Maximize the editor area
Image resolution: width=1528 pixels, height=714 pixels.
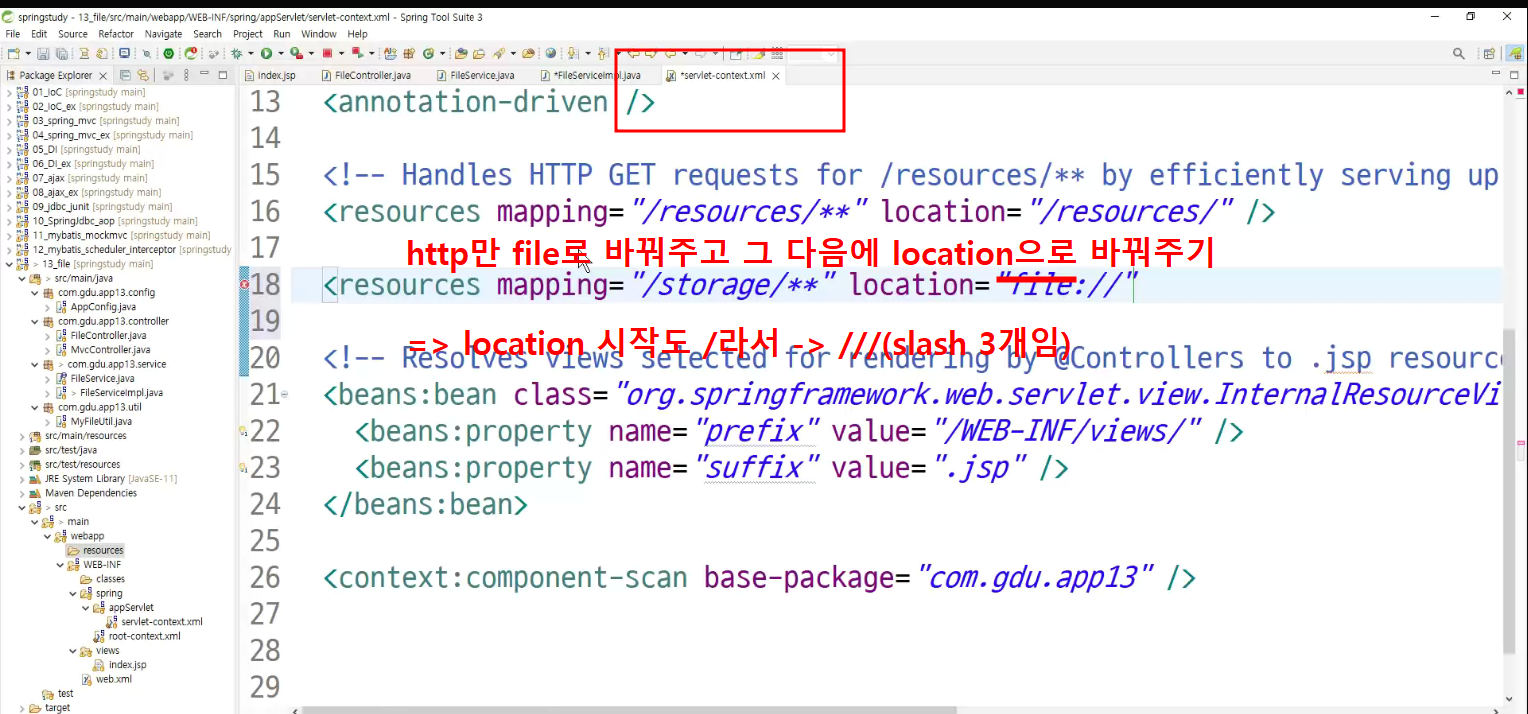tap(1512, 75)
